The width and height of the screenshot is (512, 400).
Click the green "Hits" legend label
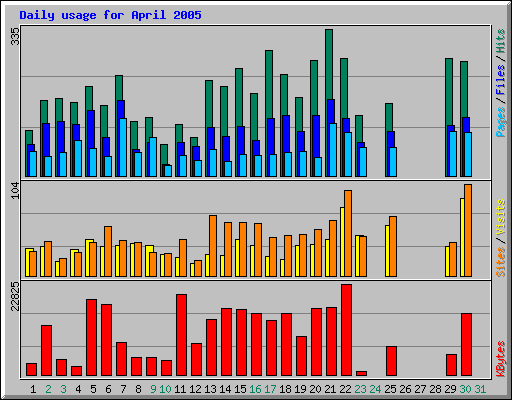(500, 41)
